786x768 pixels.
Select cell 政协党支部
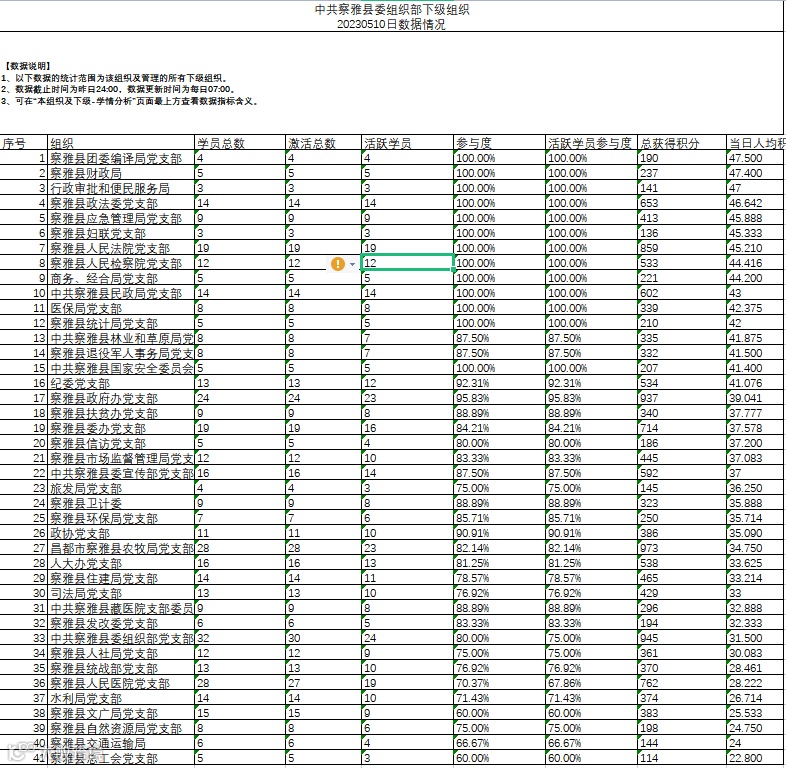pyautogui.click(x=121, y=533)
